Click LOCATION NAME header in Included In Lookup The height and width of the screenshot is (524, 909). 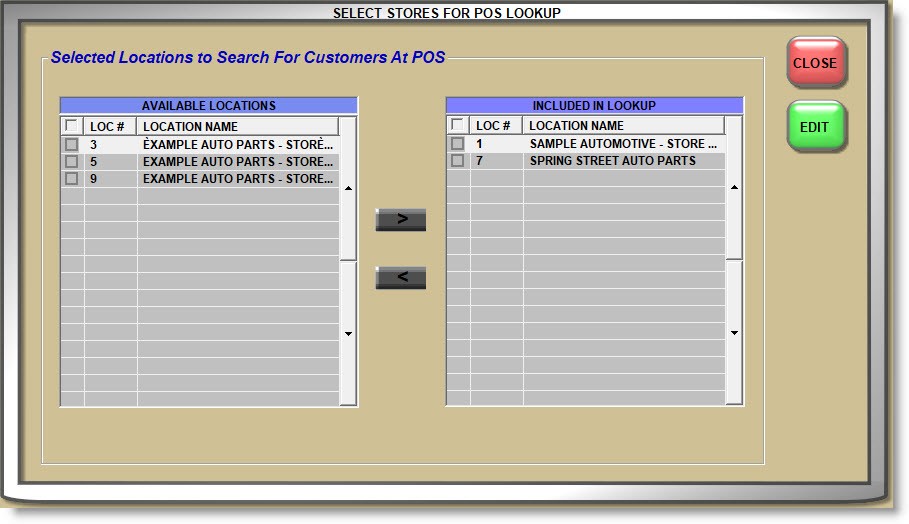click(623, 126)
